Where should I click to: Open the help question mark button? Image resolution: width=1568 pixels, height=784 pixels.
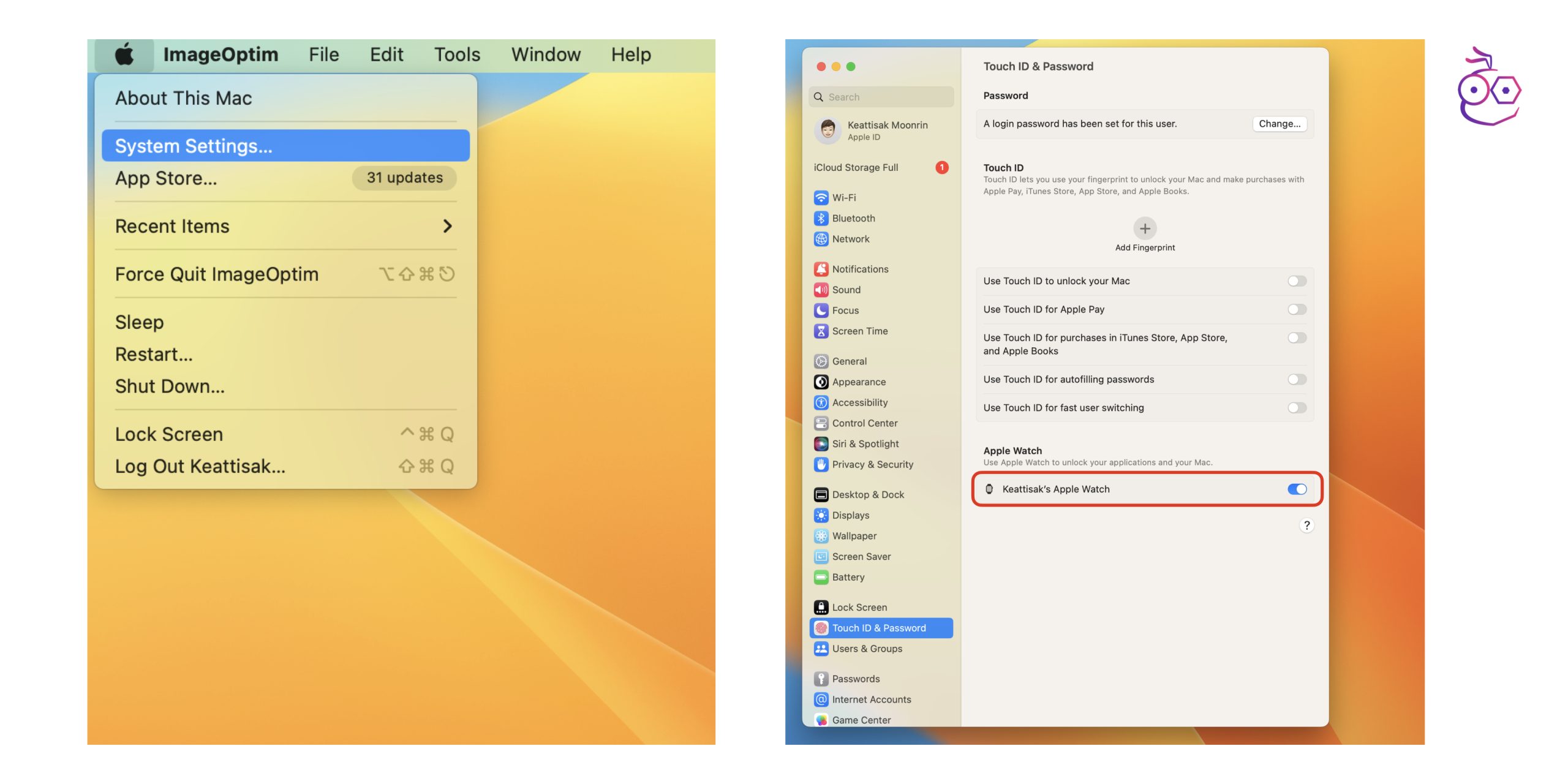[1306, 526]
